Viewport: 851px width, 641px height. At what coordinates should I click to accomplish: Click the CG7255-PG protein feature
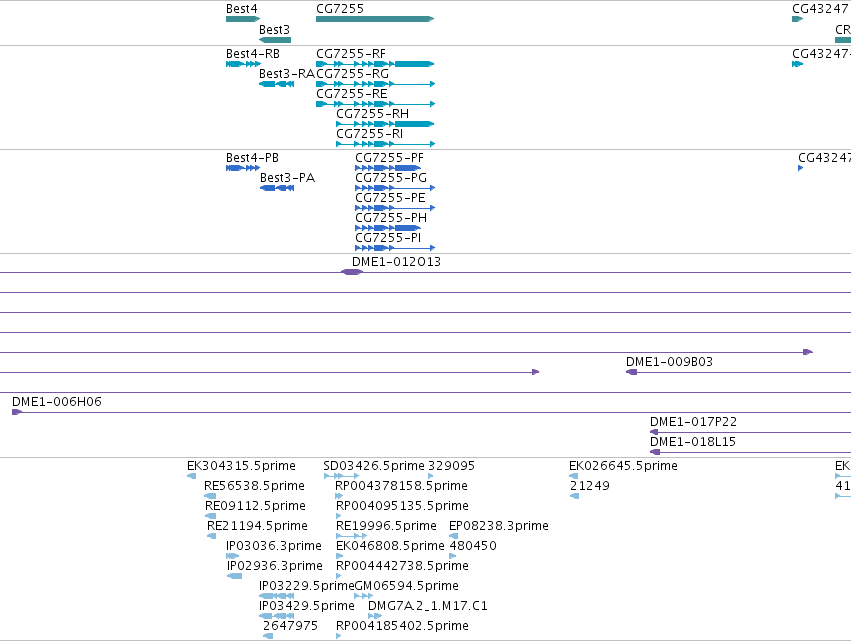point(395,188)
